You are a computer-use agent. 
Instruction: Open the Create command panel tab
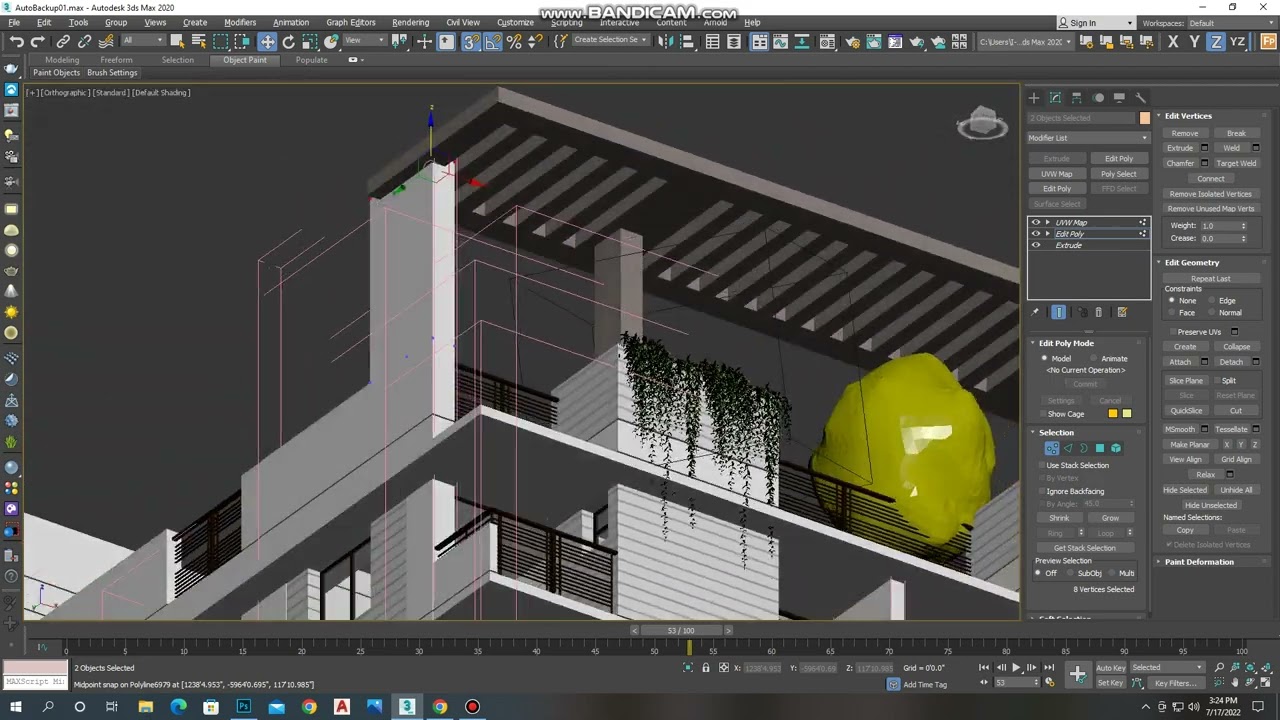(1034, 98)
